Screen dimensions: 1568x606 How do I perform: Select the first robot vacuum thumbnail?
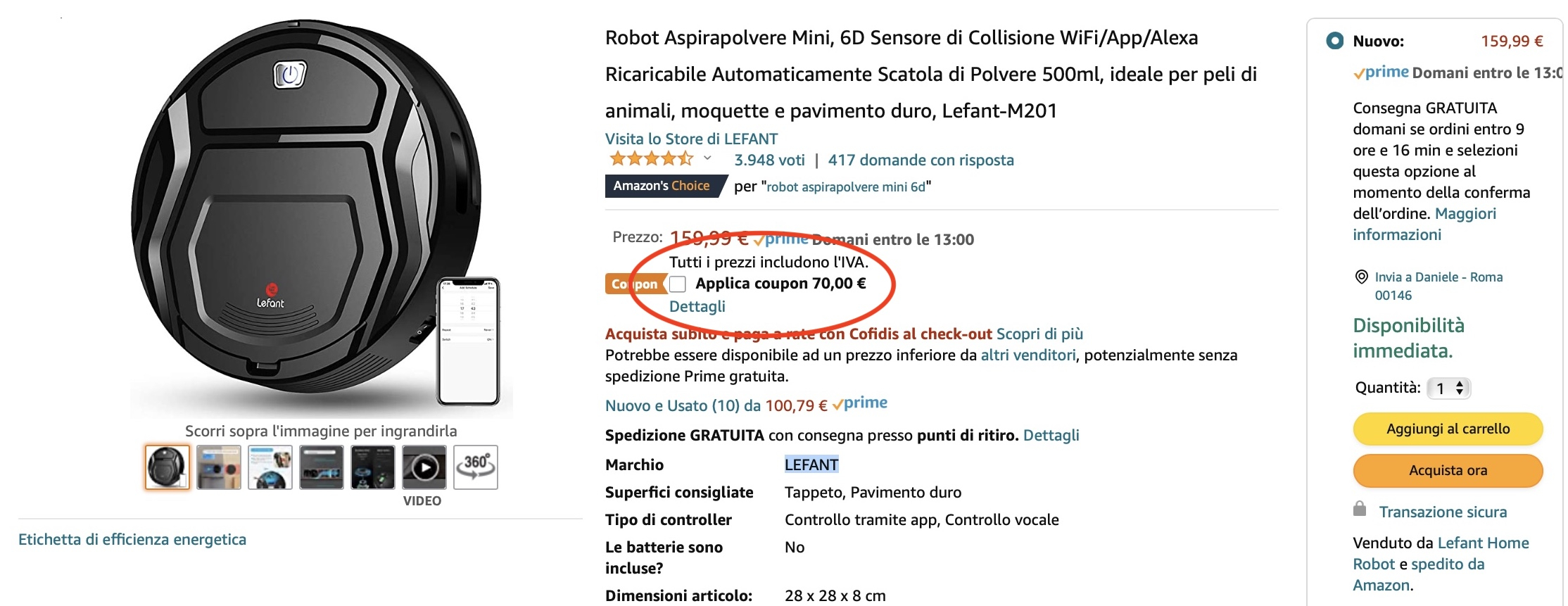tap(167, 467)
